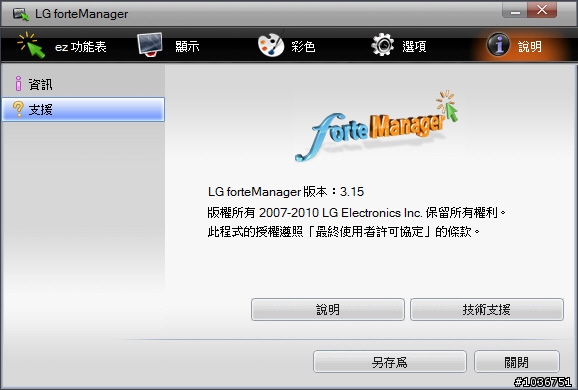Minimize the LG forteManager window
Viewport: 578px width, 390px height.
pyautogui.click(x=515, y=10)
